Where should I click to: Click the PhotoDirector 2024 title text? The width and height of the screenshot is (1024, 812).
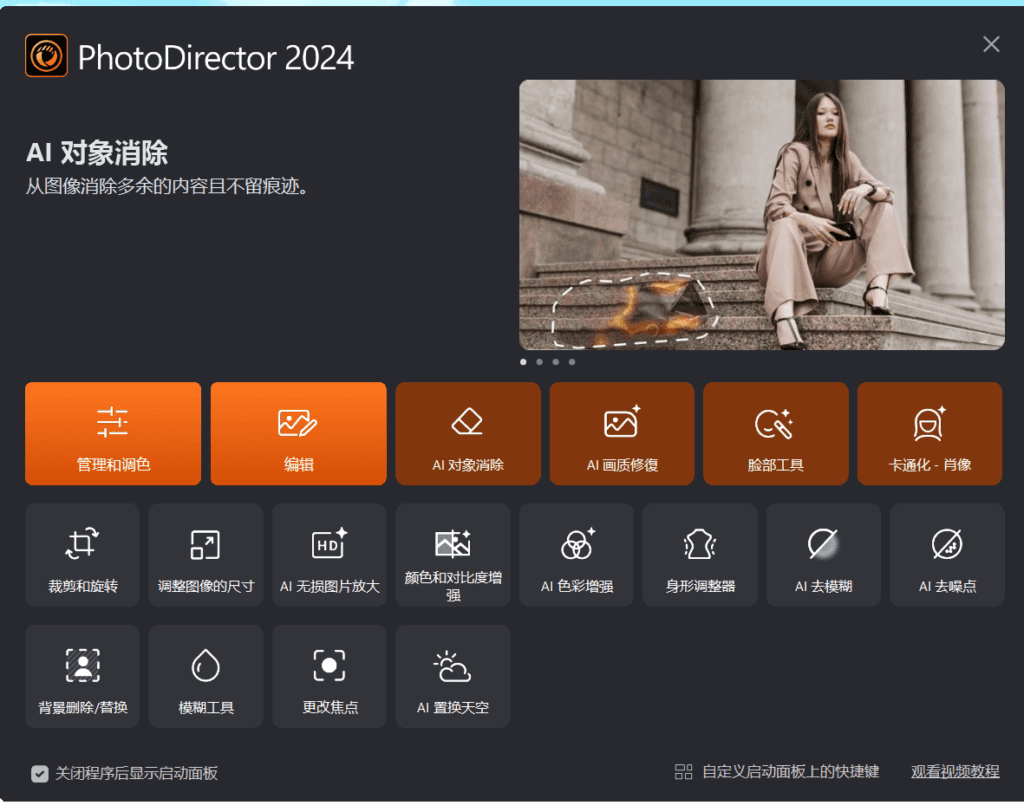[216, 57]
